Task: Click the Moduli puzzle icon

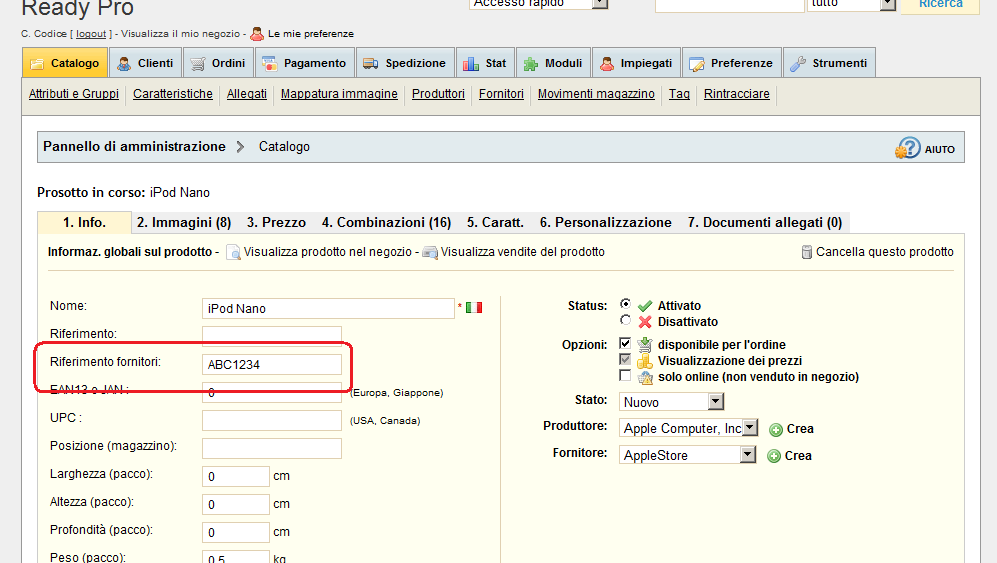Action: (531, 64)
